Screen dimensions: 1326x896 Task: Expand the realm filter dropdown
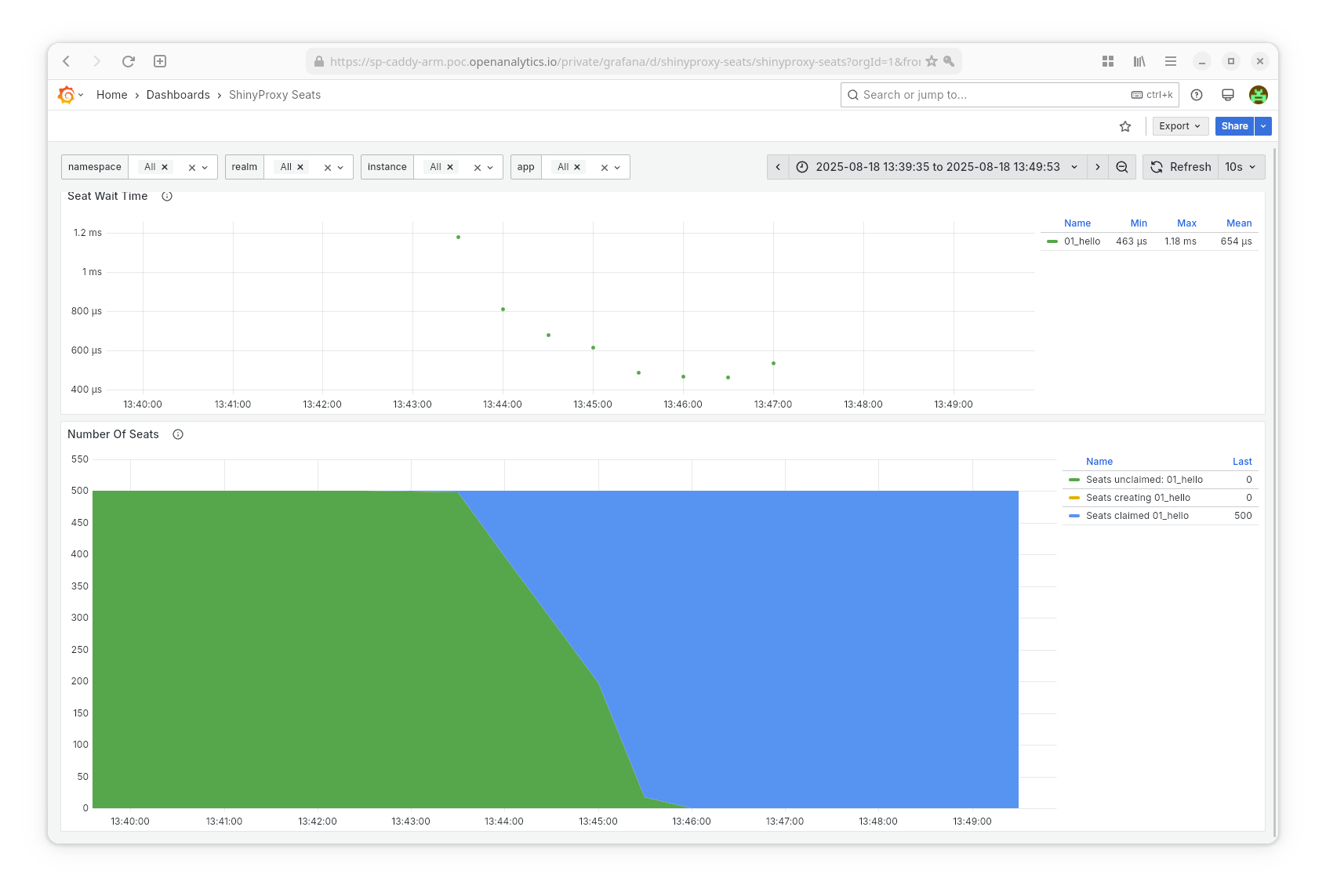click(x=341, y=167)
